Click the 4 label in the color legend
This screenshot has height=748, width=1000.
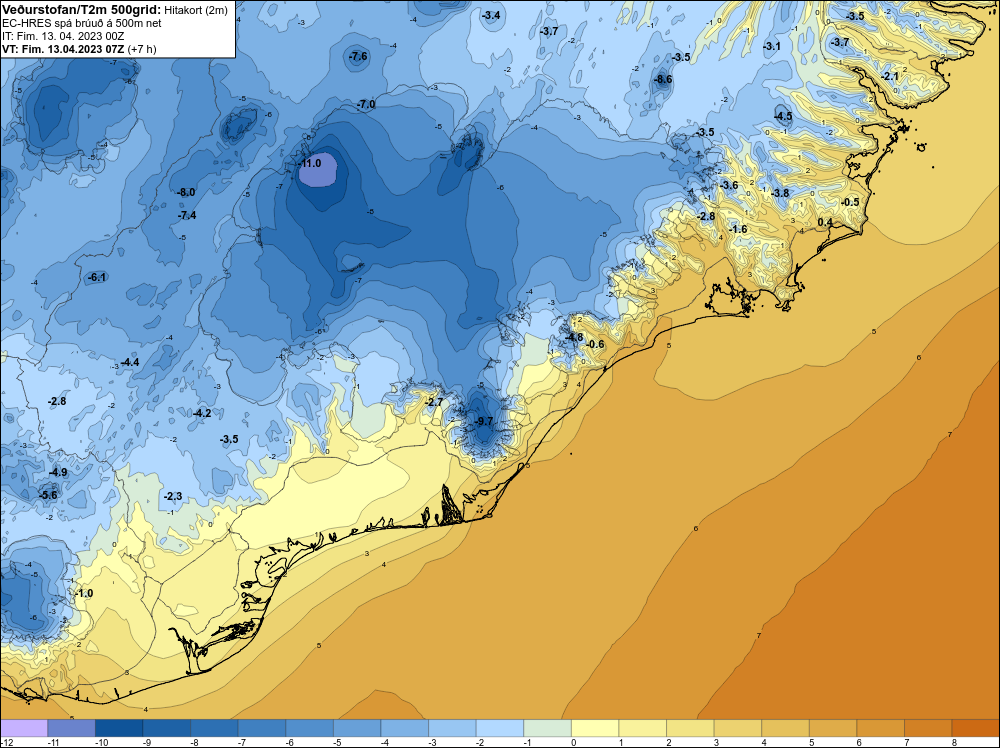763,743
